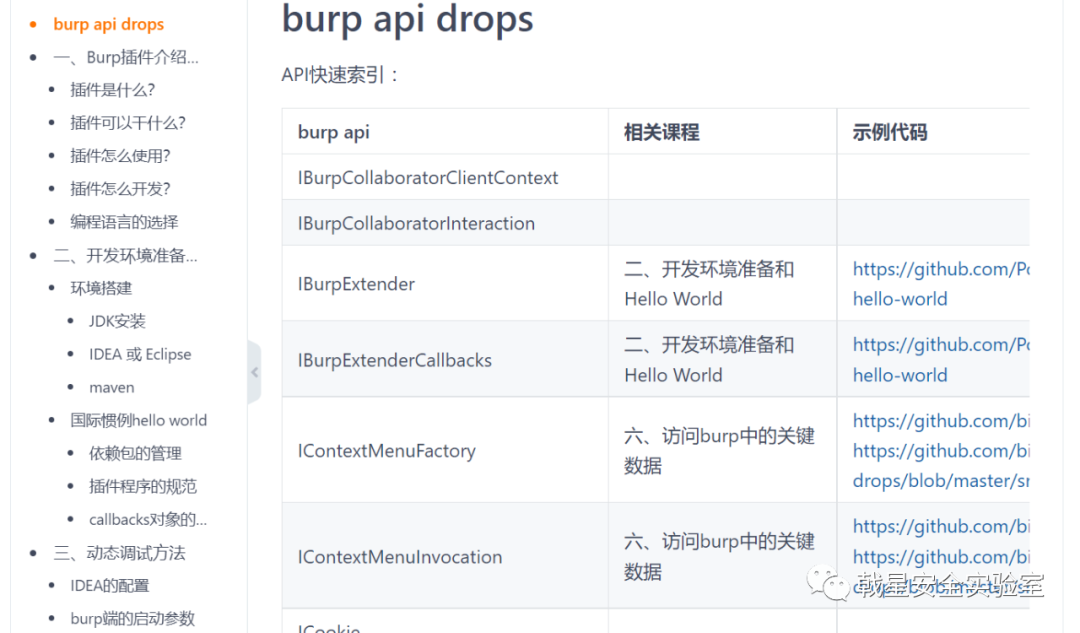Go to '插件怎么开发?' section
Viewport: 1080px width, 633px height.
[120, 189]
